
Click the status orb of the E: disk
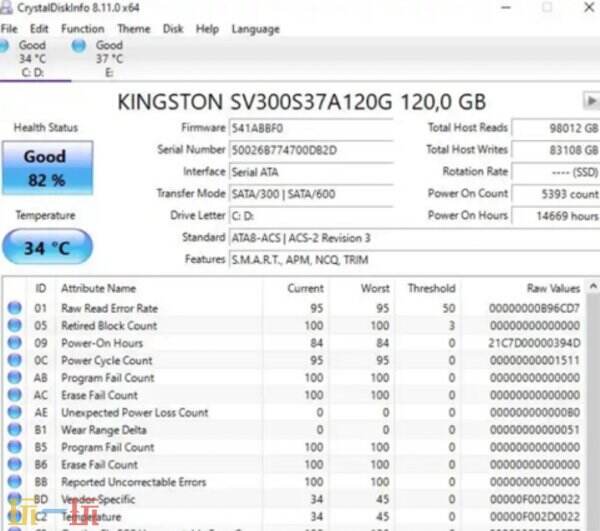pyautogui.click(x=79, y=46)
